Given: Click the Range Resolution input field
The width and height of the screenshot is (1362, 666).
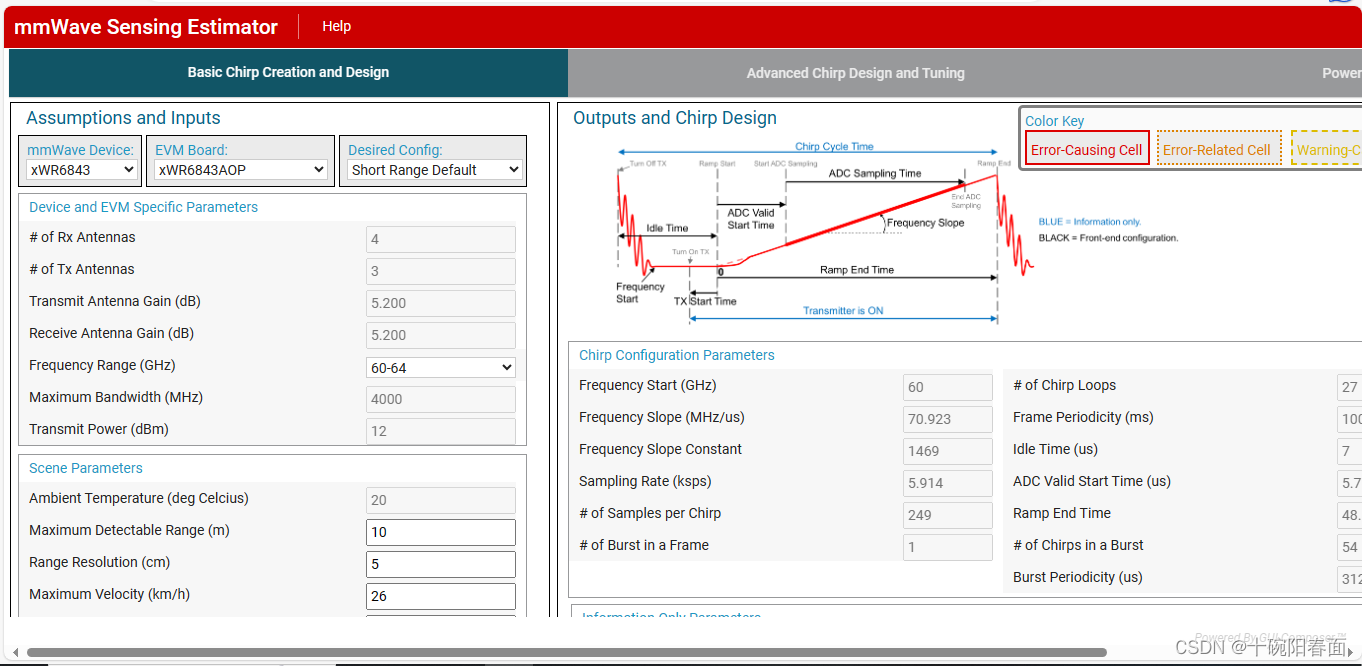Looking at the screenshot, I should click(441, 564).
